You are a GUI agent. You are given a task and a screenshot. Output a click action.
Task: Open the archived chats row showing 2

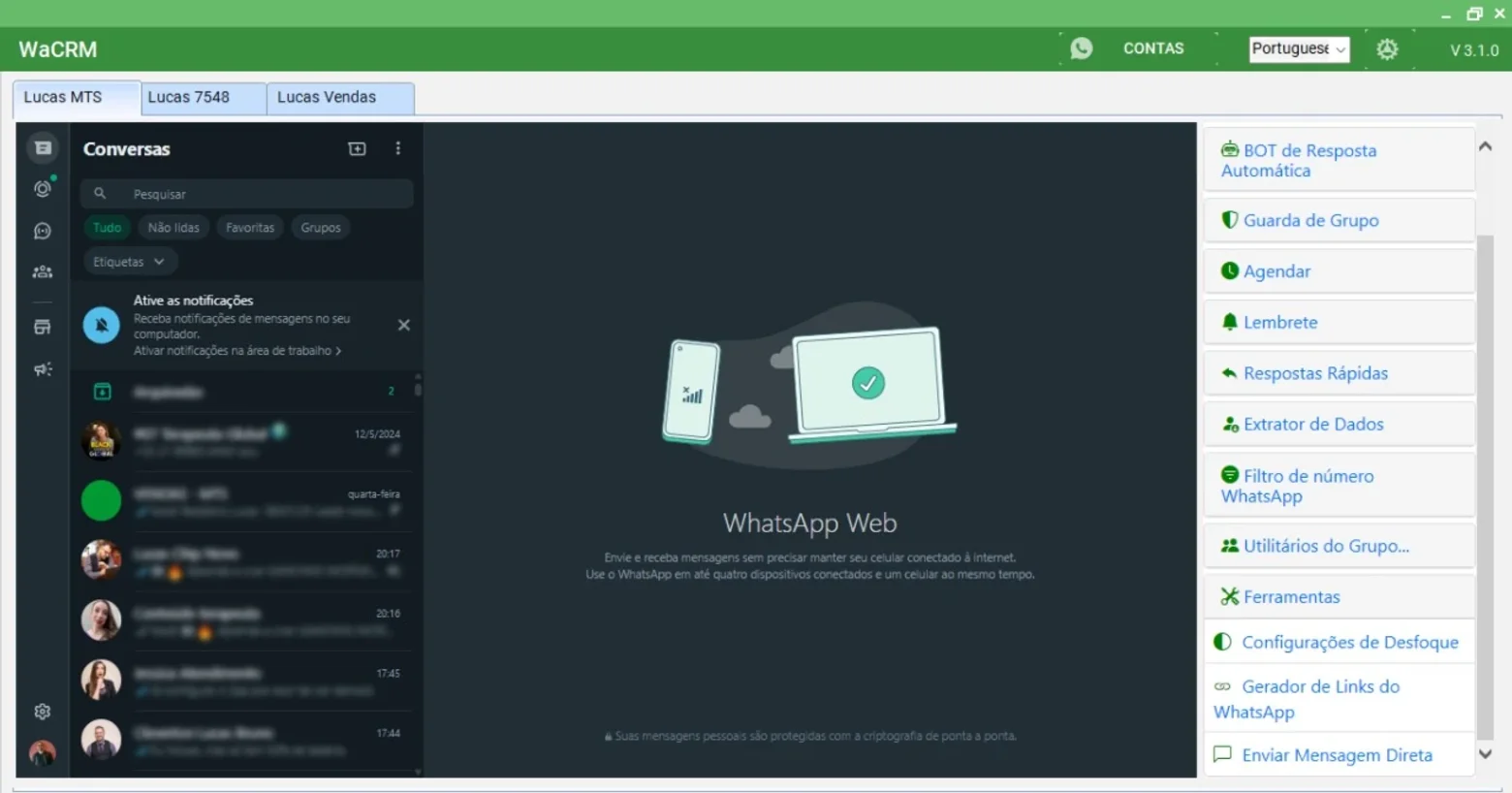click(x=247, y=392)
